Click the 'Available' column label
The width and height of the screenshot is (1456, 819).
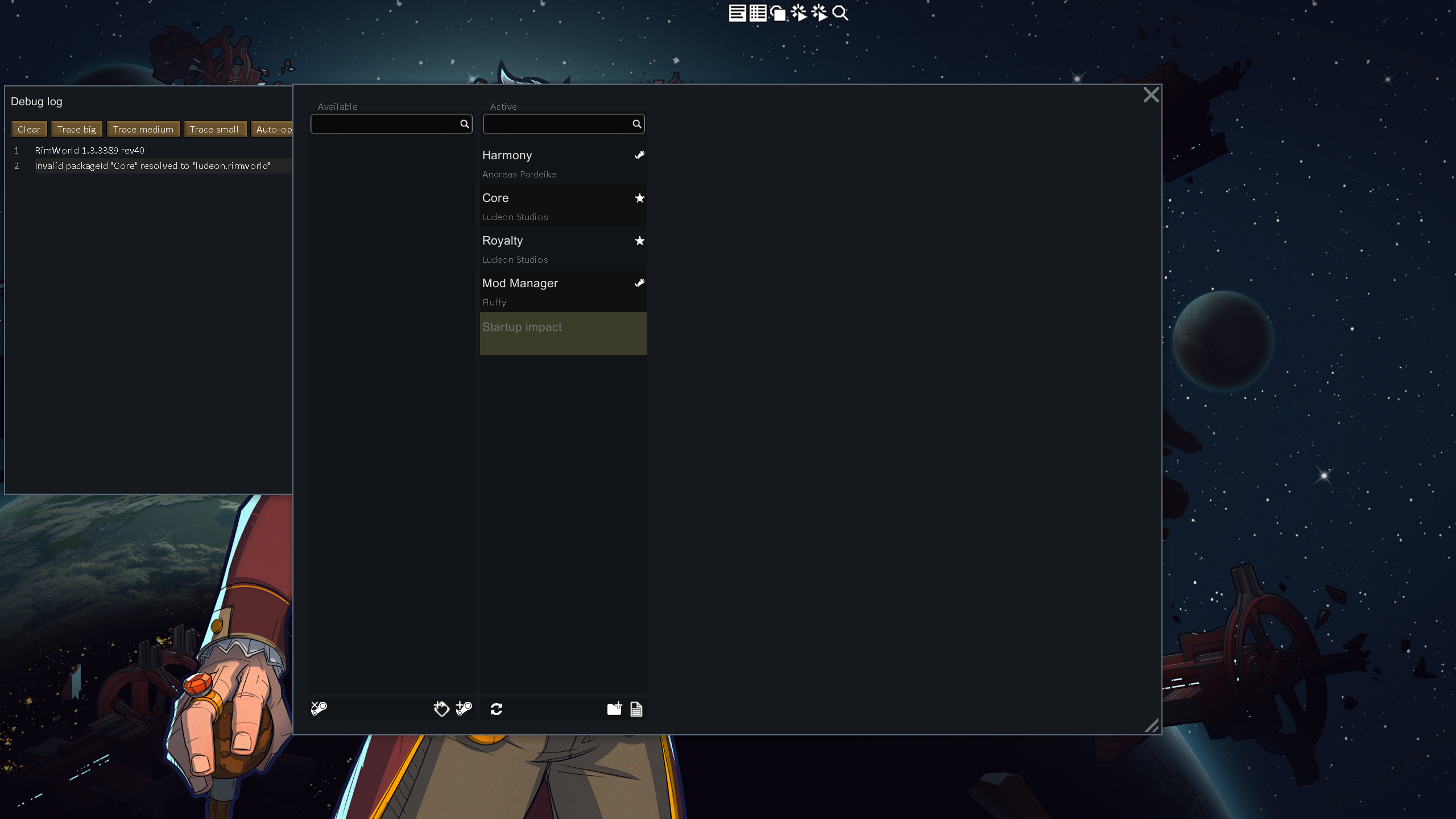(x=337, y=107)
